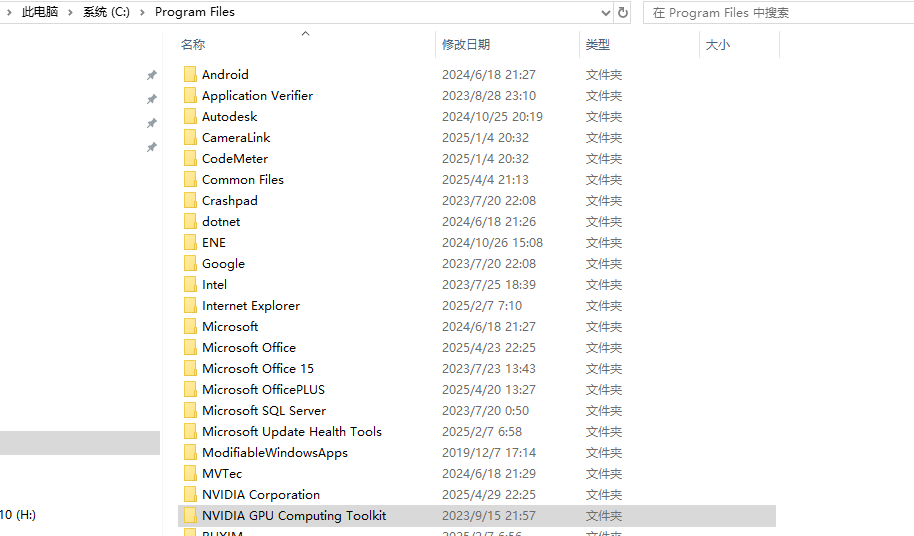Image resolution: width=914 pixels, height=536 pixels.
Task: Click the Autodesk folder icon
Action: click(x=190, y=116)
